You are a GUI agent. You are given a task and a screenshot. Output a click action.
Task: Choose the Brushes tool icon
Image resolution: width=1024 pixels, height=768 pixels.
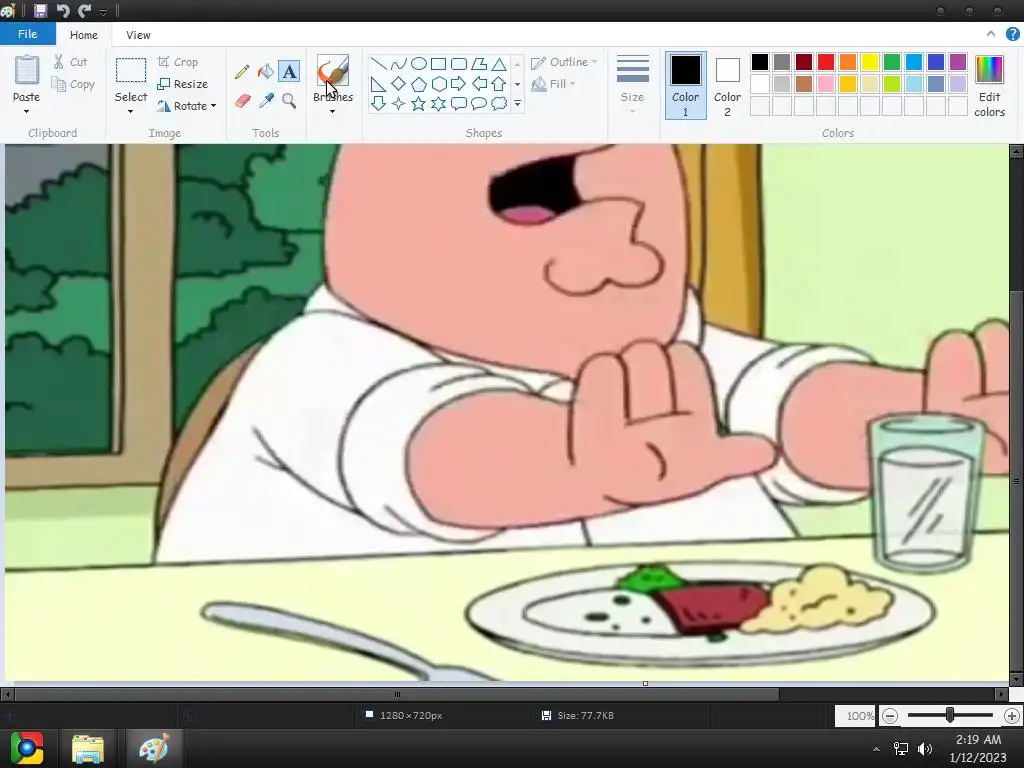(x=332, y=71)
